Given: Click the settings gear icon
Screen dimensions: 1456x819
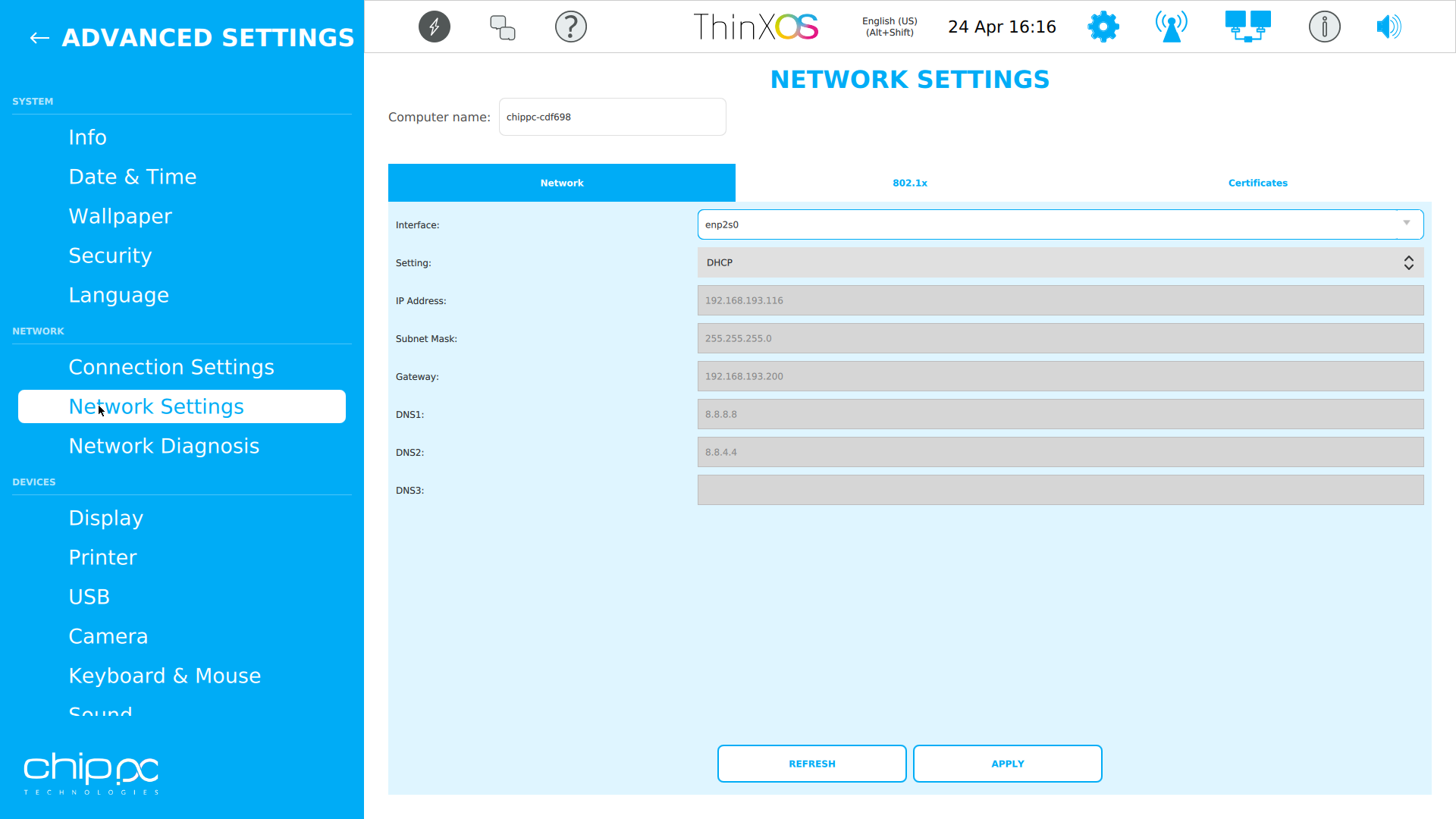Looking at the screenshot, I should coord(1103,27).
